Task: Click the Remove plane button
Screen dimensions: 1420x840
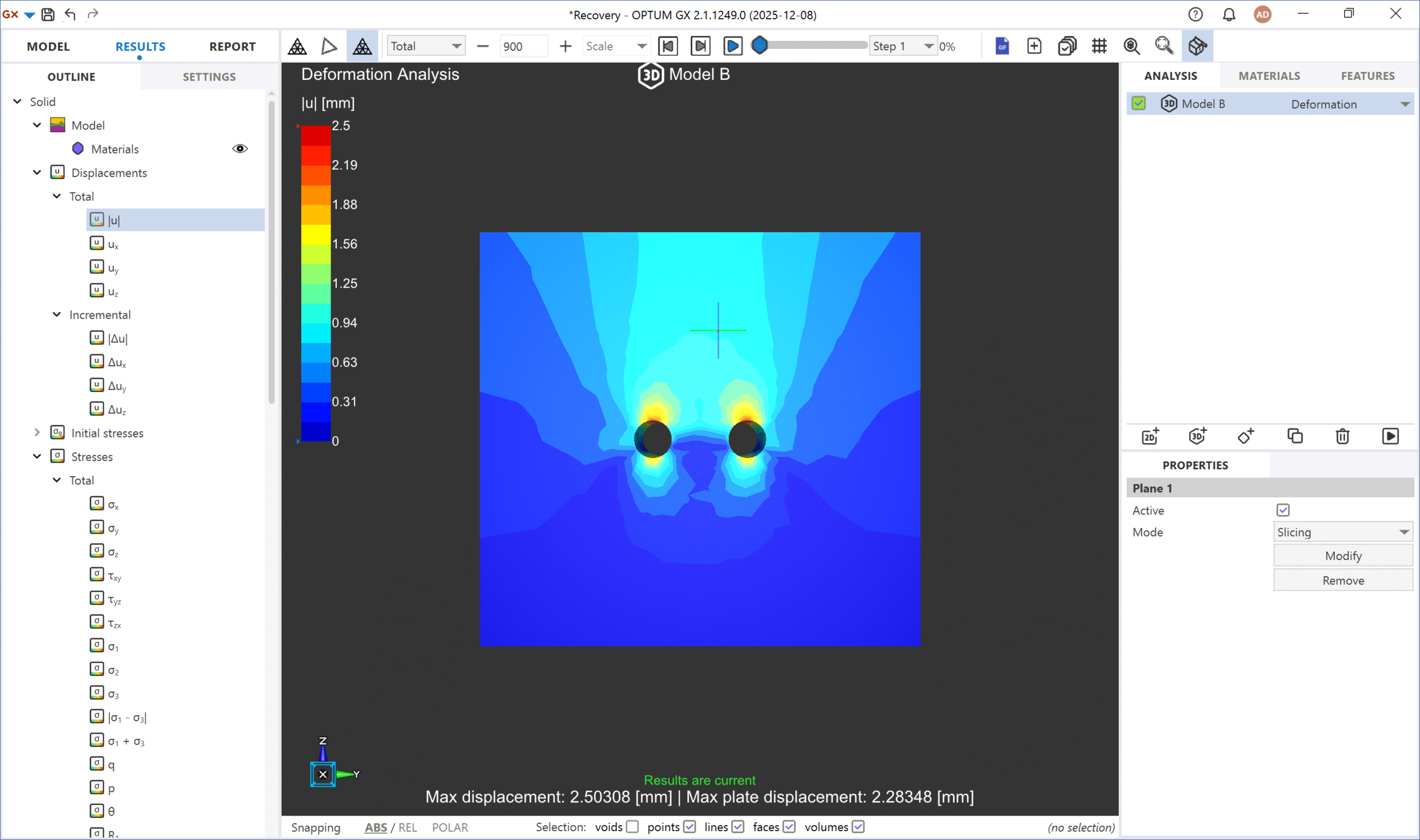Action: click(1342, 580)
